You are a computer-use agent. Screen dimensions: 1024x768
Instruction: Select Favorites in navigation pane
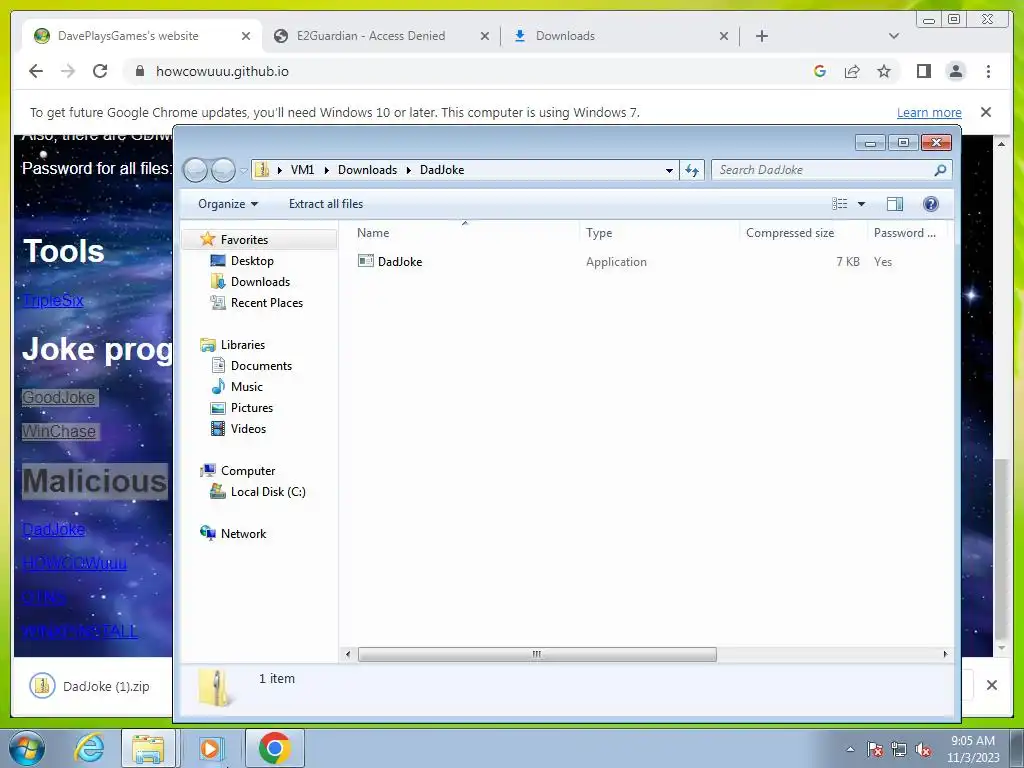244,240
